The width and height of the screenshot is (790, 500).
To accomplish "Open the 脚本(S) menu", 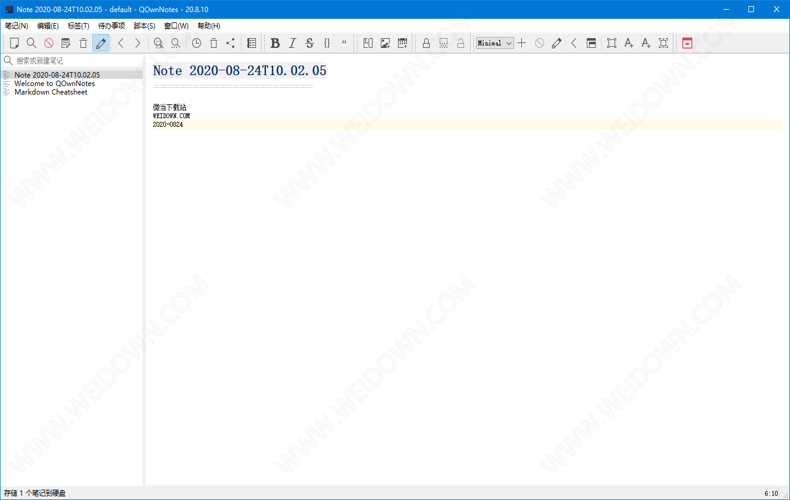I will [144, 26].
